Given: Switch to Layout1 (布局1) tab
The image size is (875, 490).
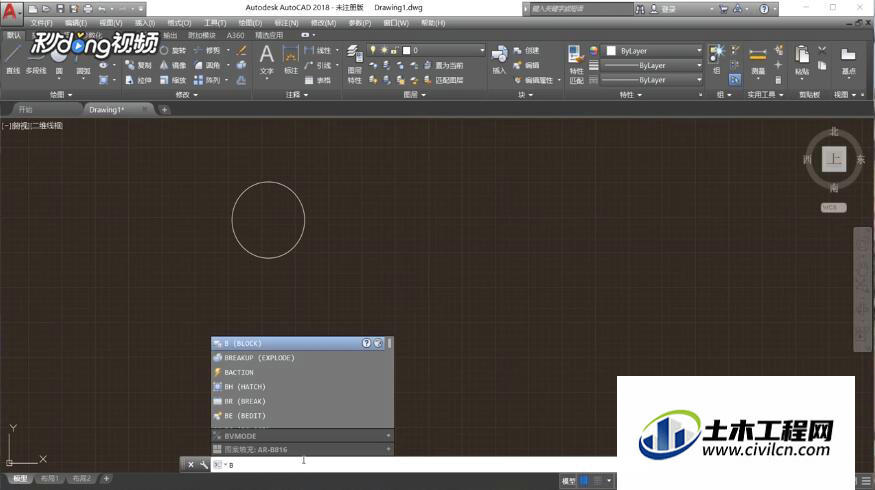Looking at the screenshot, I should 49,478.
